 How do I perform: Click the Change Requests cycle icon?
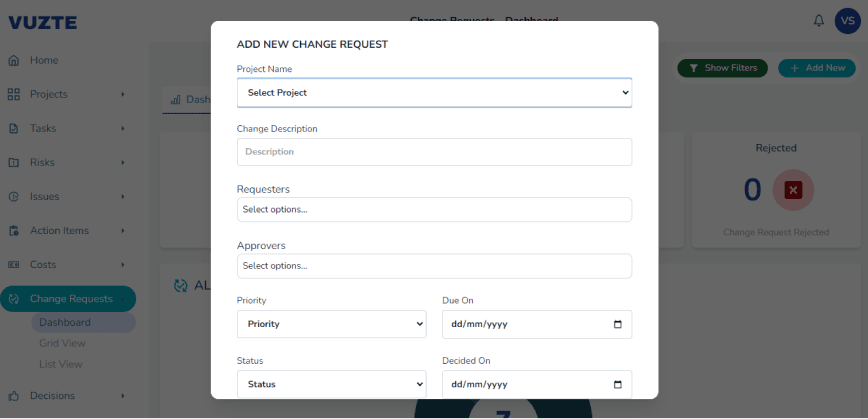[x=14, y=299]
